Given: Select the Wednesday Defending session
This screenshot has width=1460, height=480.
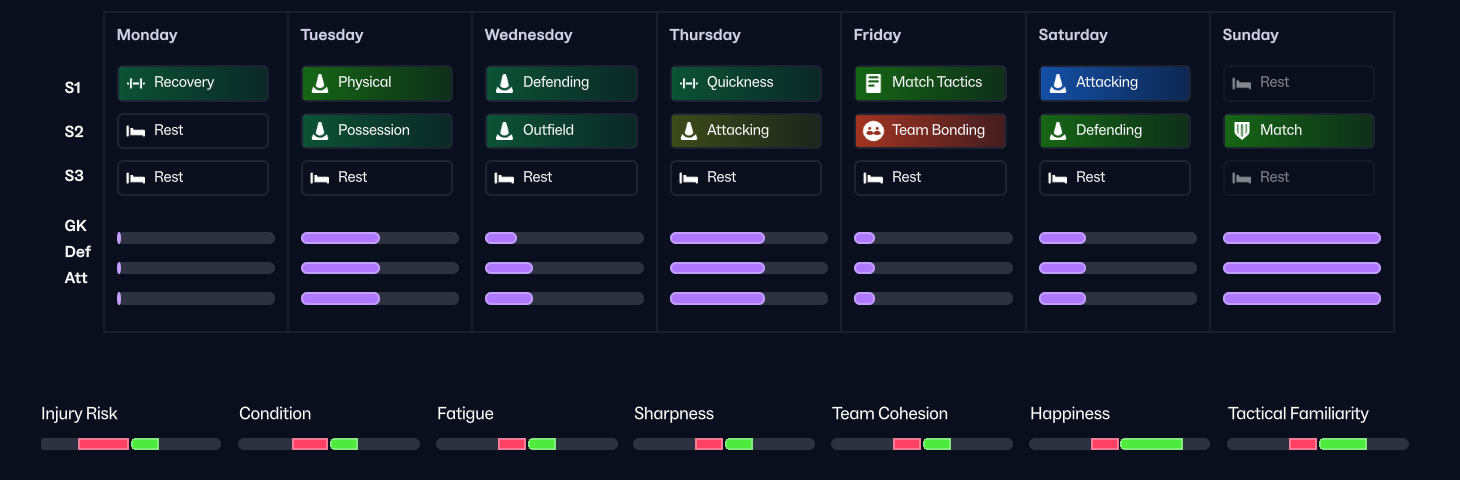Looking at the screenshot, I should [561, 83].
